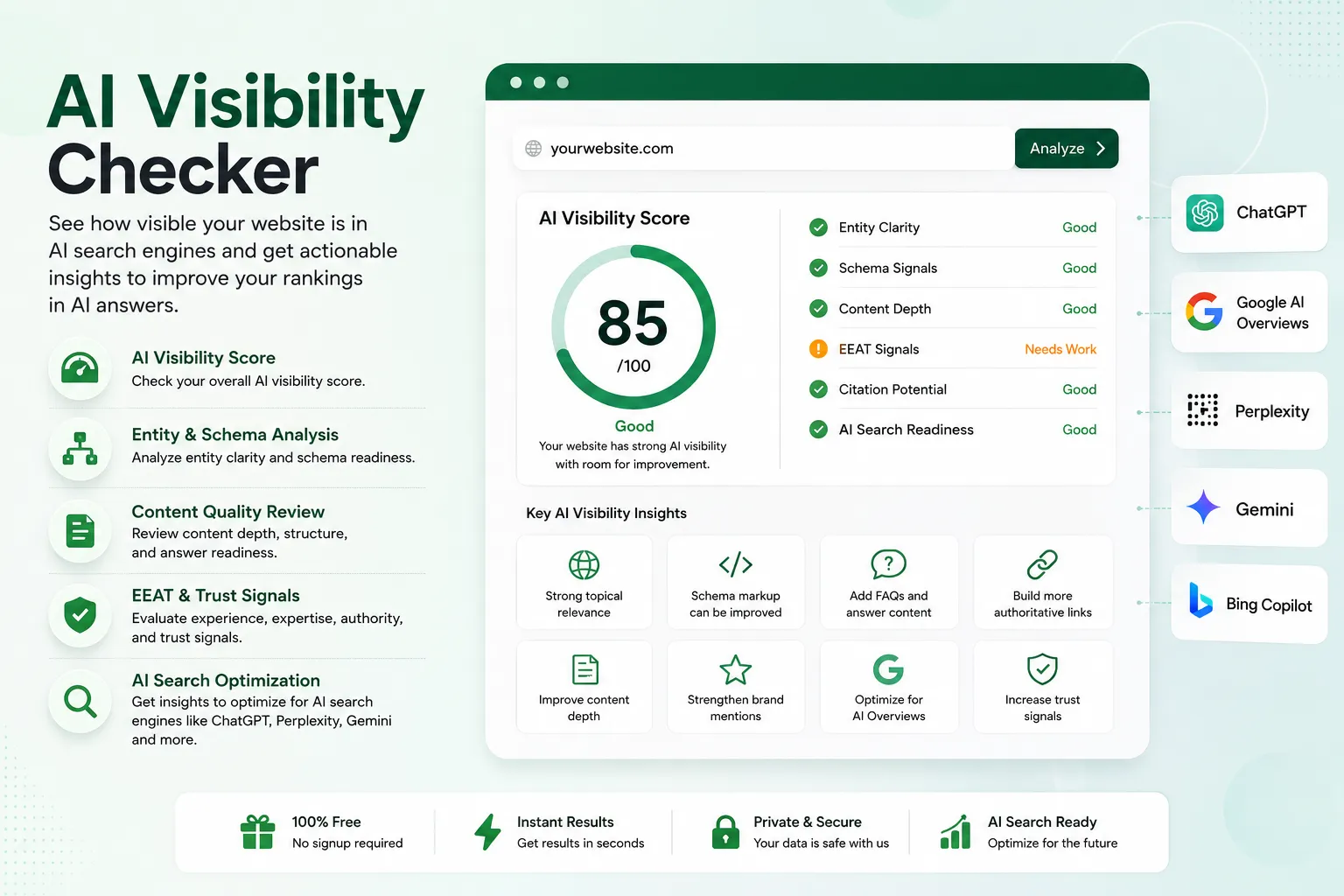Click the Improve content depth document icon
1344x896 pixels.
[584, 669]
